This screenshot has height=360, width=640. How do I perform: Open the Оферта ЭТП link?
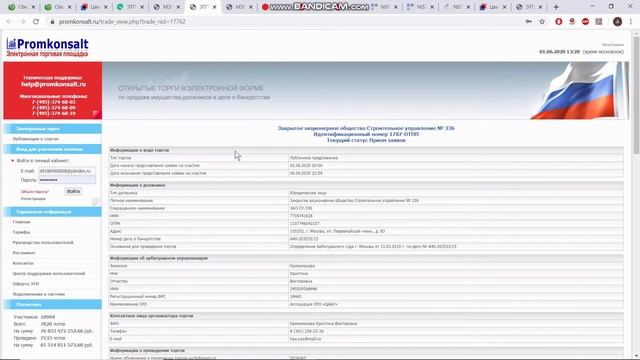coord(26,284)
